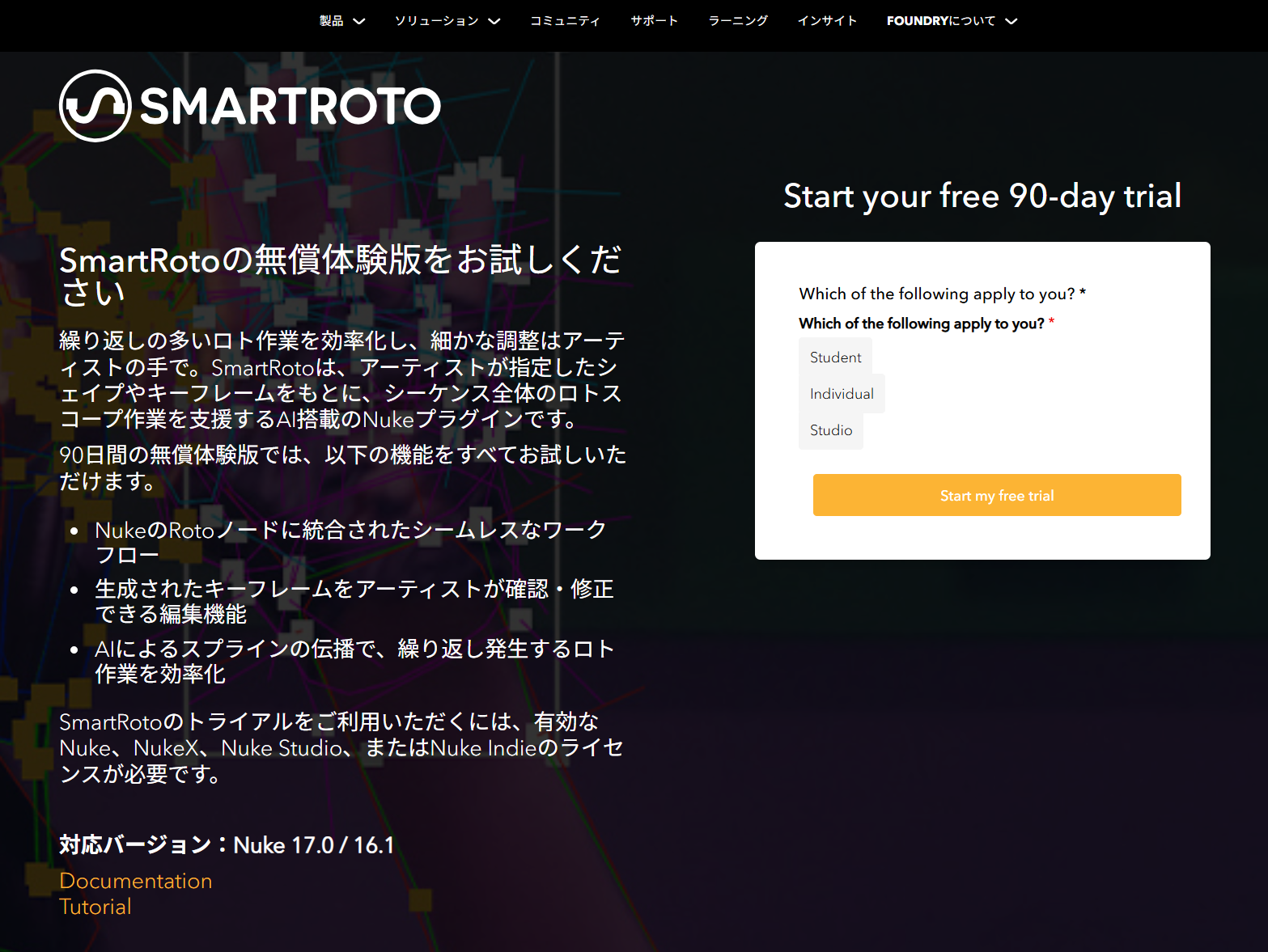The width and height of the screenshot is (1268, 952).
Task: Select the Student option
Action: 835,358
